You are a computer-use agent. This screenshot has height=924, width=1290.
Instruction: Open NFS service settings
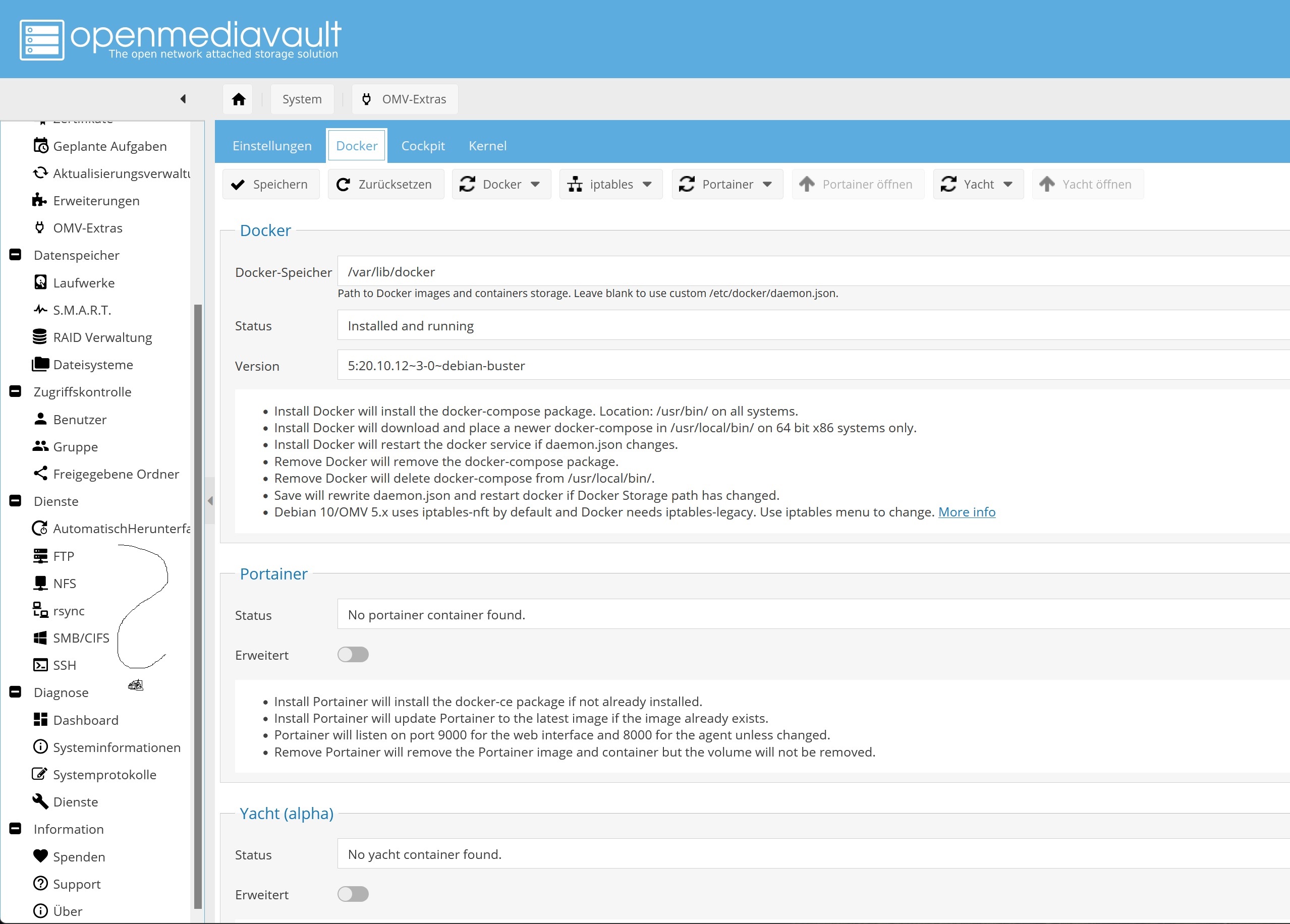tap(55, 584)
